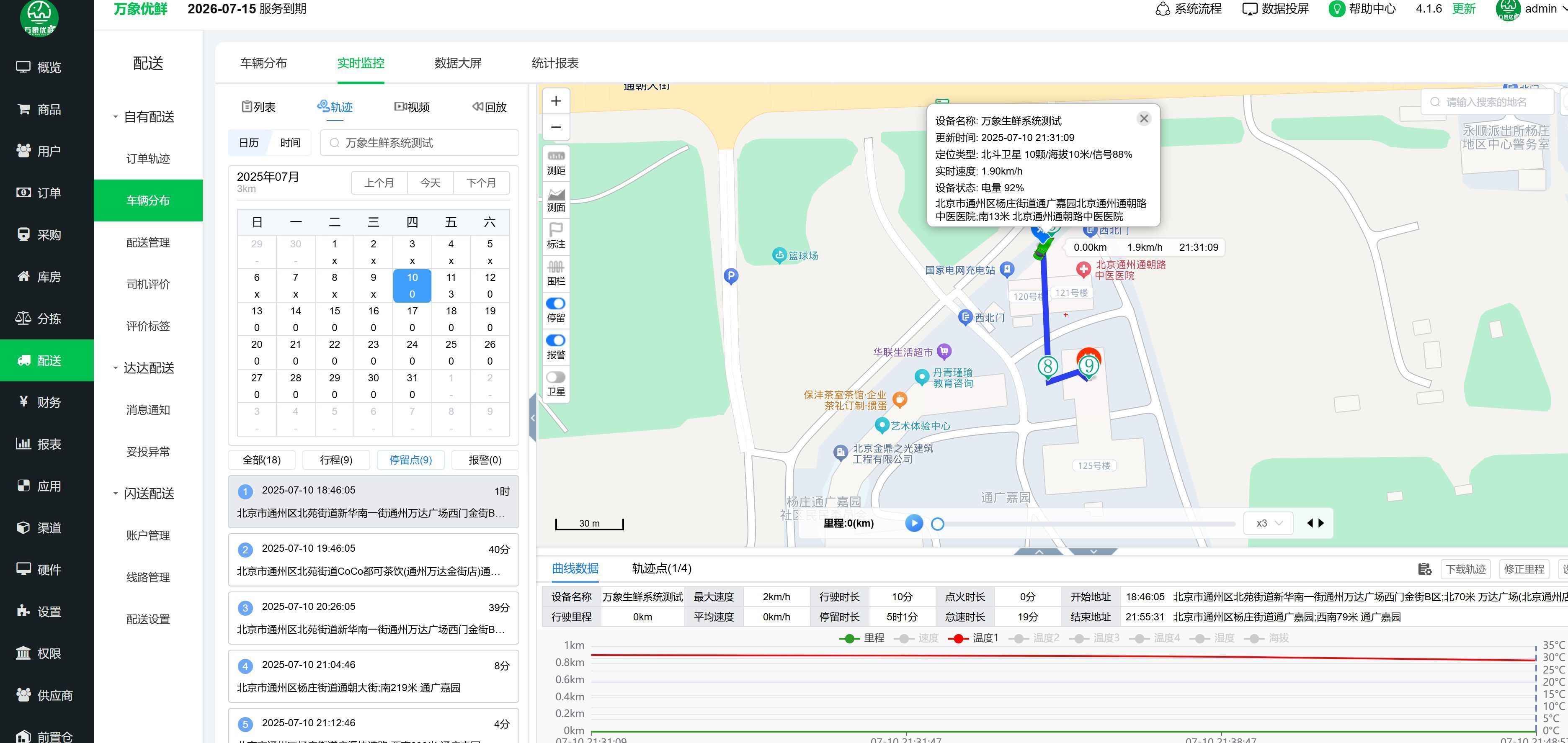Toggle the 里程 mileage chart series
Screen dimensions: 1568x743
[861, 638]
